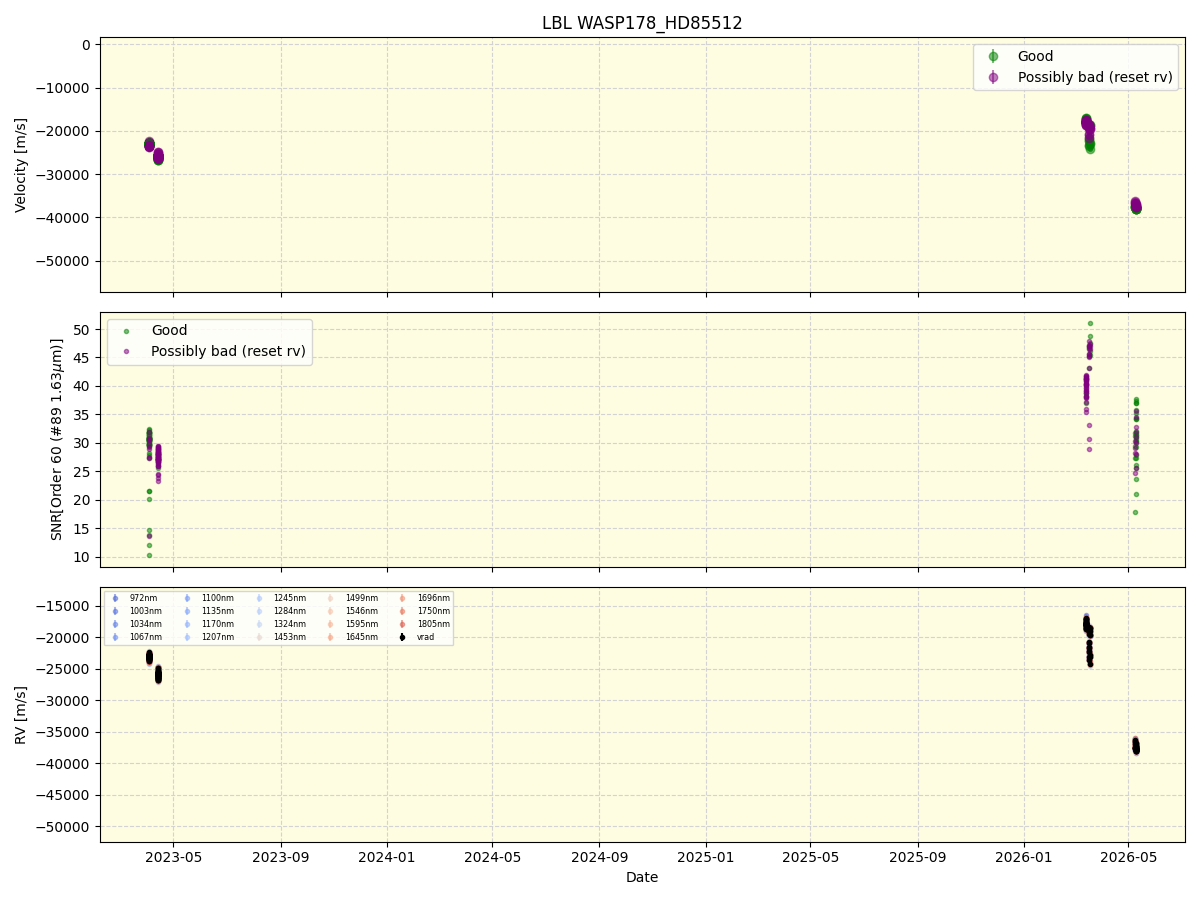Click the −45000 tick on the RV axis
The image size is (1200, 900).
click(65, 796)
